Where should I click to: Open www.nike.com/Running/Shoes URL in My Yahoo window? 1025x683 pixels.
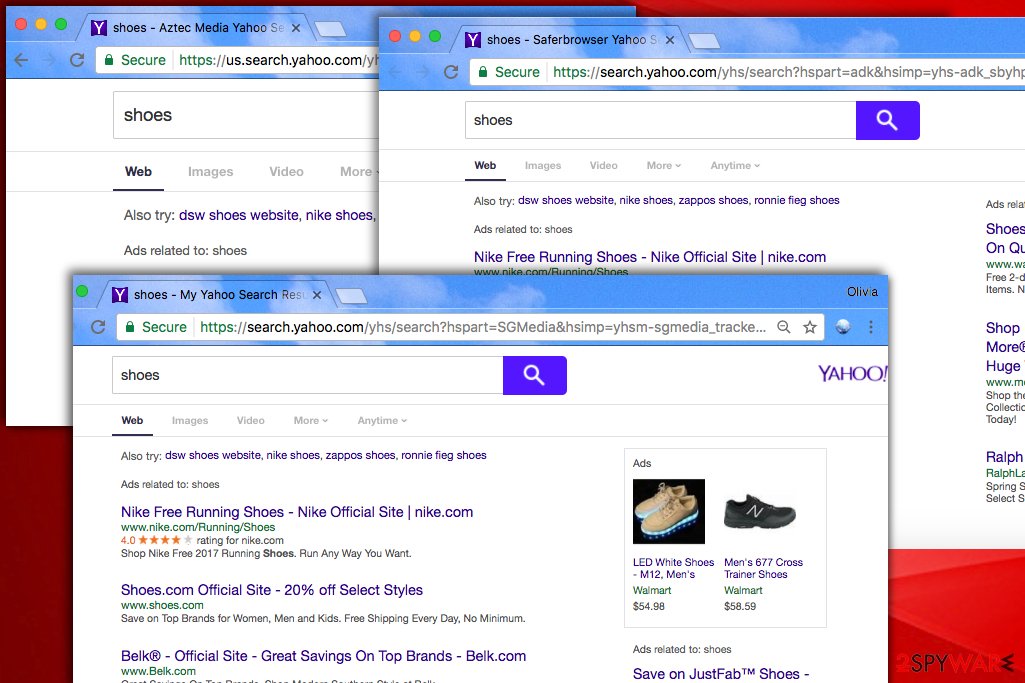coord(198,527)
